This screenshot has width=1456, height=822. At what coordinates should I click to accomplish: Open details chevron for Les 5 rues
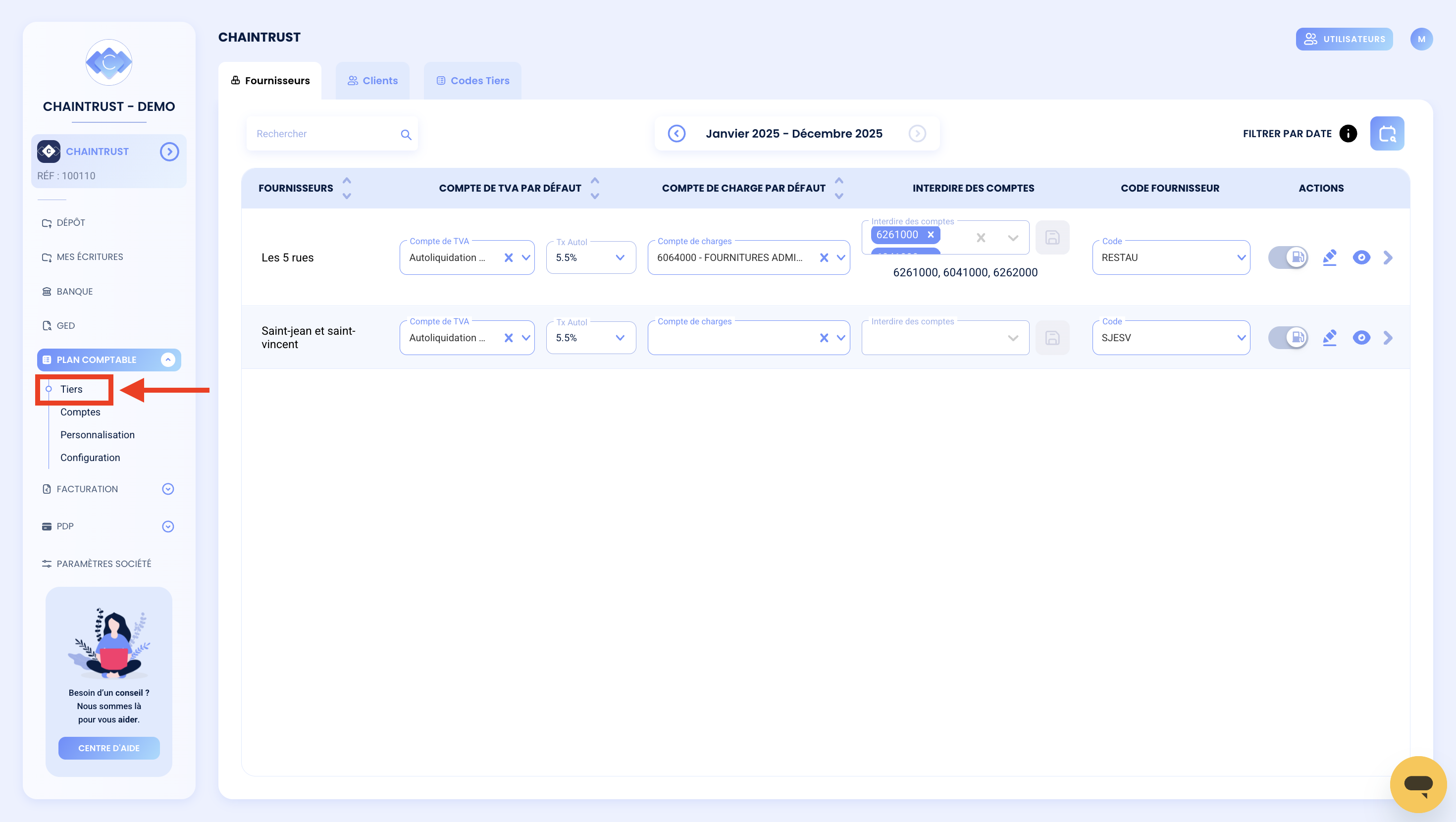coord(1388,258)
